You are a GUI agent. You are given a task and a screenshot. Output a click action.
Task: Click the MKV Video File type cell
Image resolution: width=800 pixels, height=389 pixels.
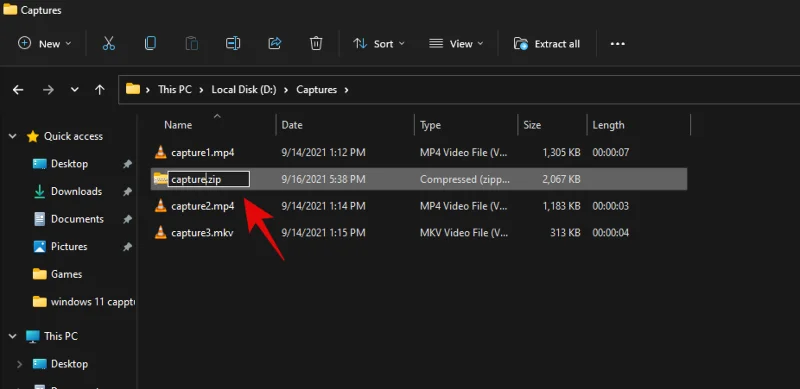[464, 233]
